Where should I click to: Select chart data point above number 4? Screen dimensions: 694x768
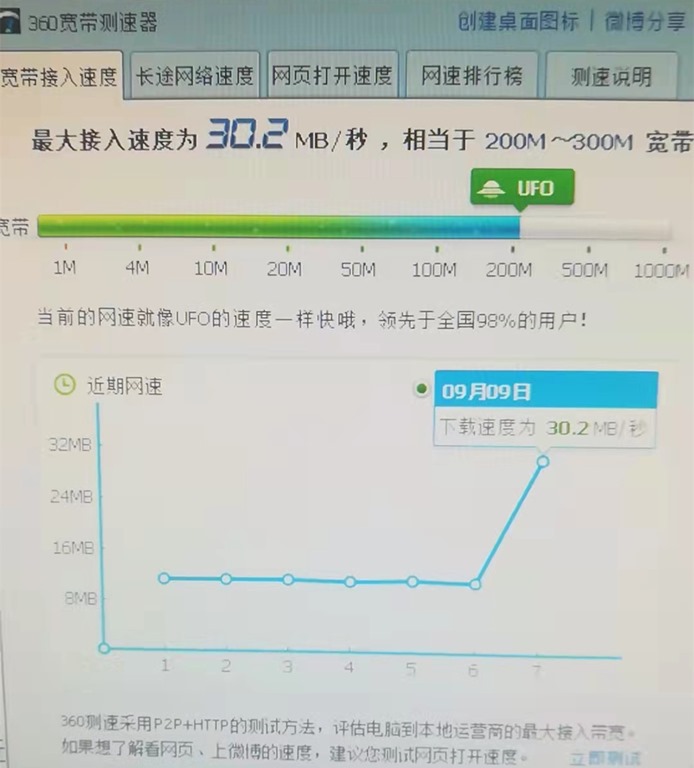(x=350, y=581)
